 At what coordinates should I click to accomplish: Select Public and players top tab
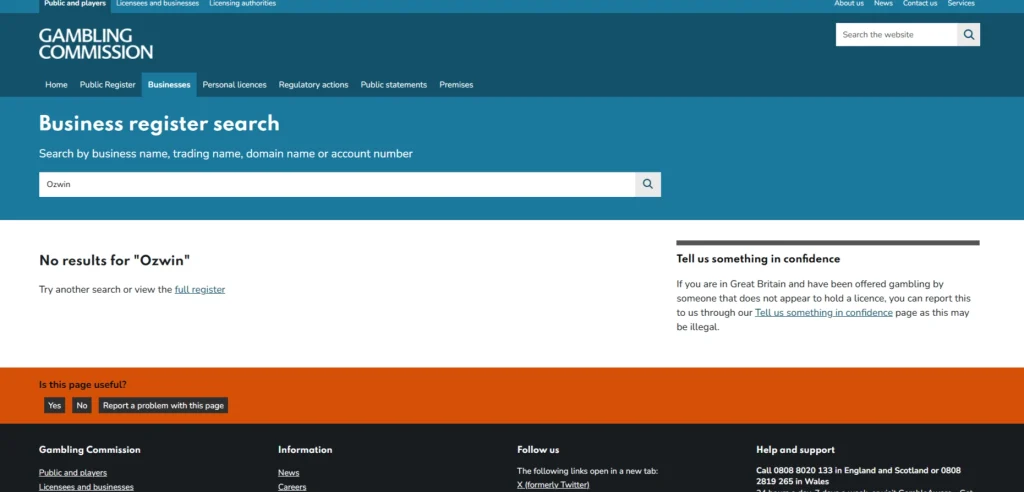[75, 4]
